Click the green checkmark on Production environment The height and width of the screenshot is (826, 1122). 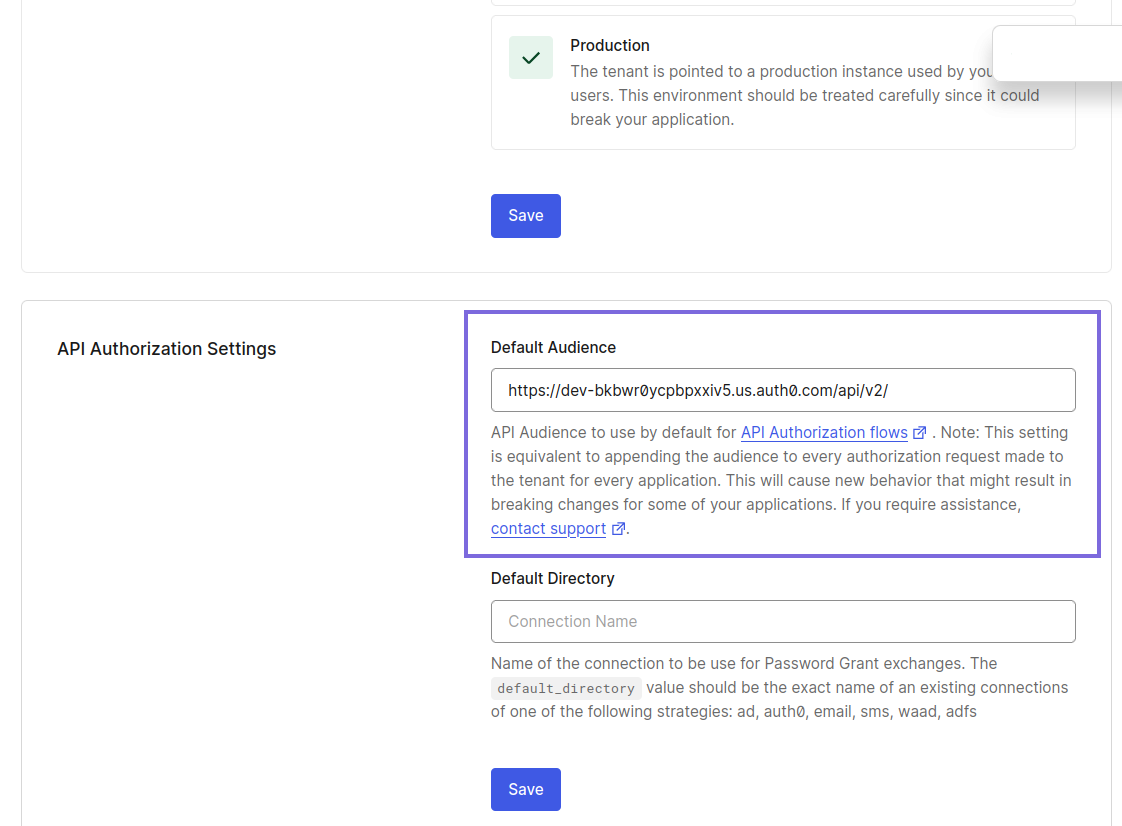tap(530, 57)
